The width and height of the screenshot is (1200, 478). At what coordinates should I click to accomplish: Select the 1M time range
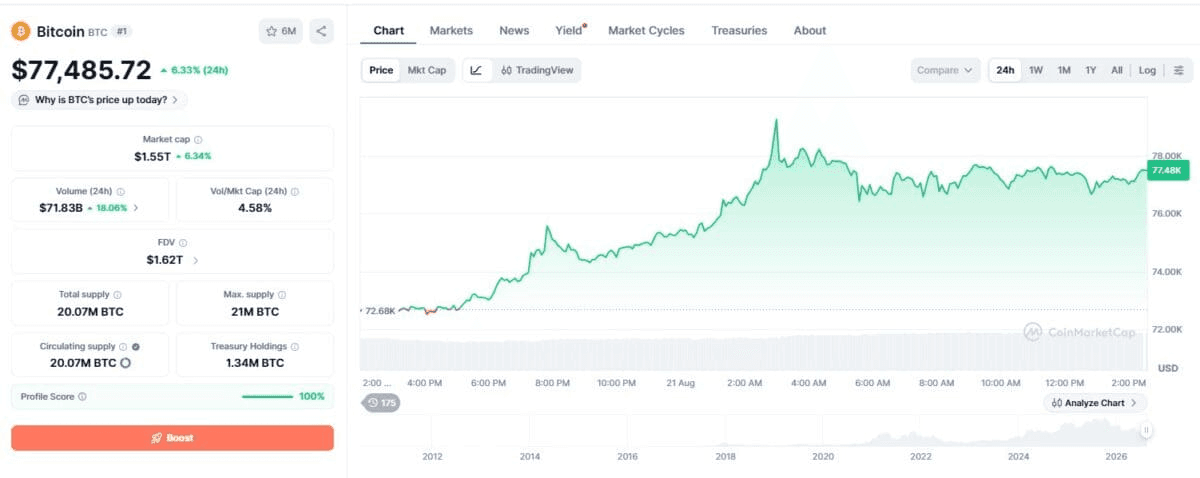point(1064,70)
